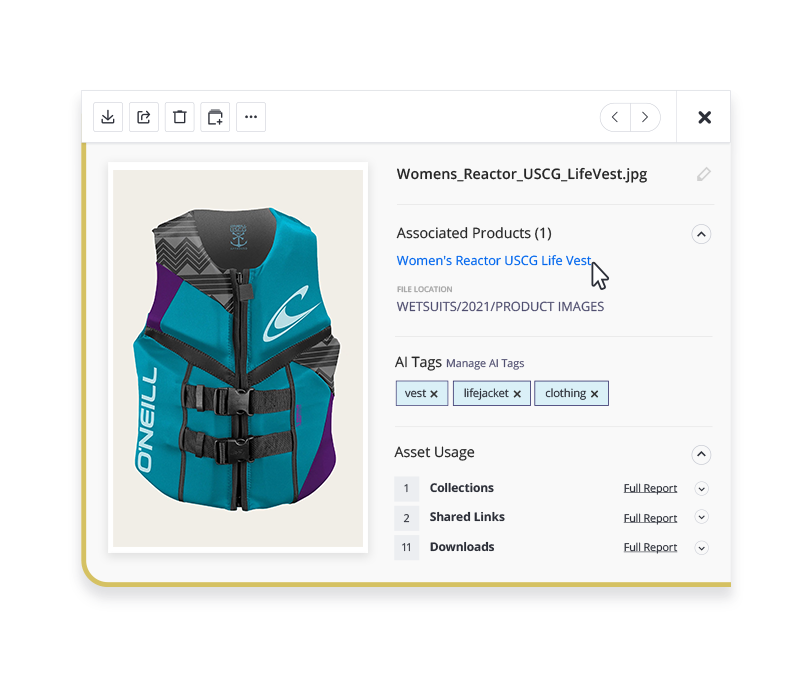Click the Downloads label
800x686 pixels.
pyautogui.click(x=462, y=547)
